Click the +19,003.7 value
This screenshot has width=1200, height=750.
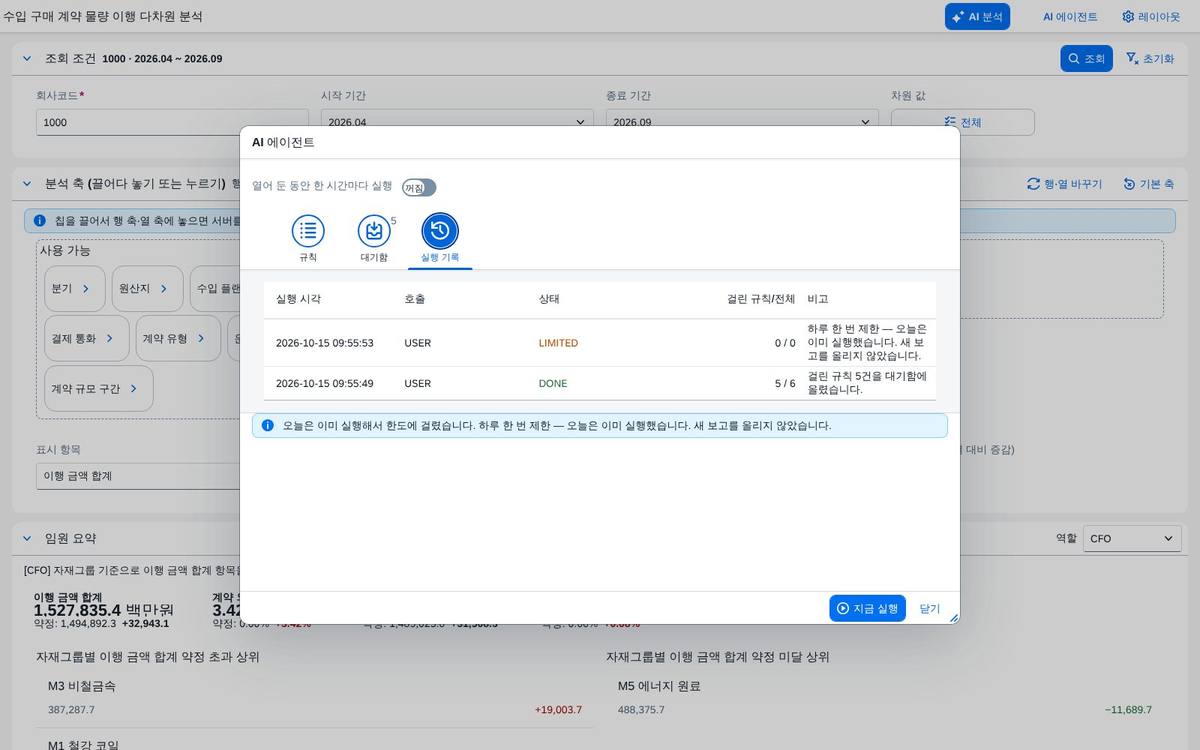558,710
